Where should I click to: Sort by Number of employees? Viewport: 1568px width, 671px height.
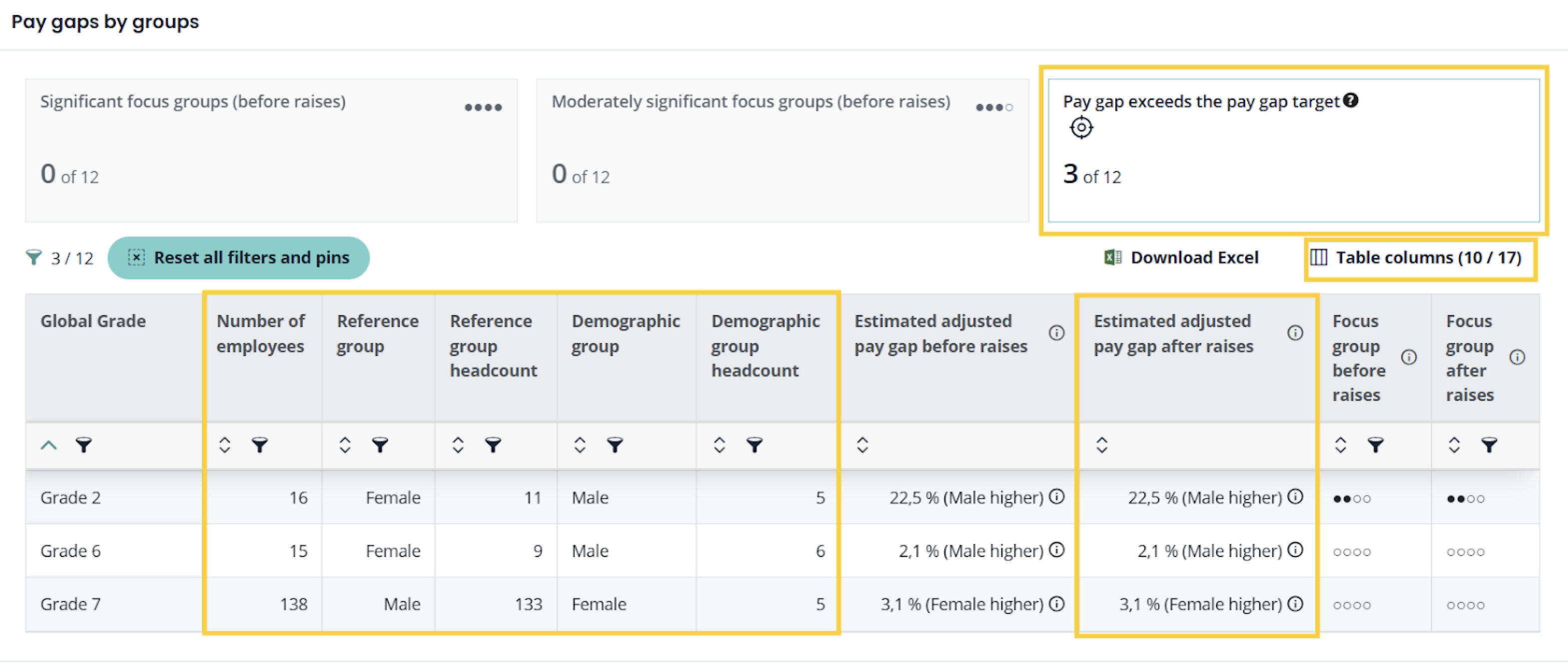(x=225, y=445)
